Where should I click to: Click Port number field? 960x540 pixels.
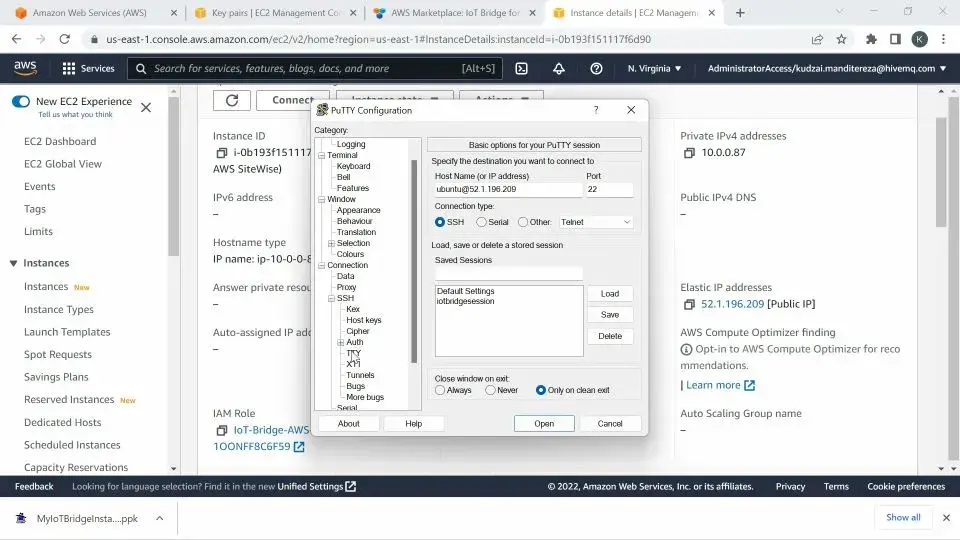[x=609, y=190]
